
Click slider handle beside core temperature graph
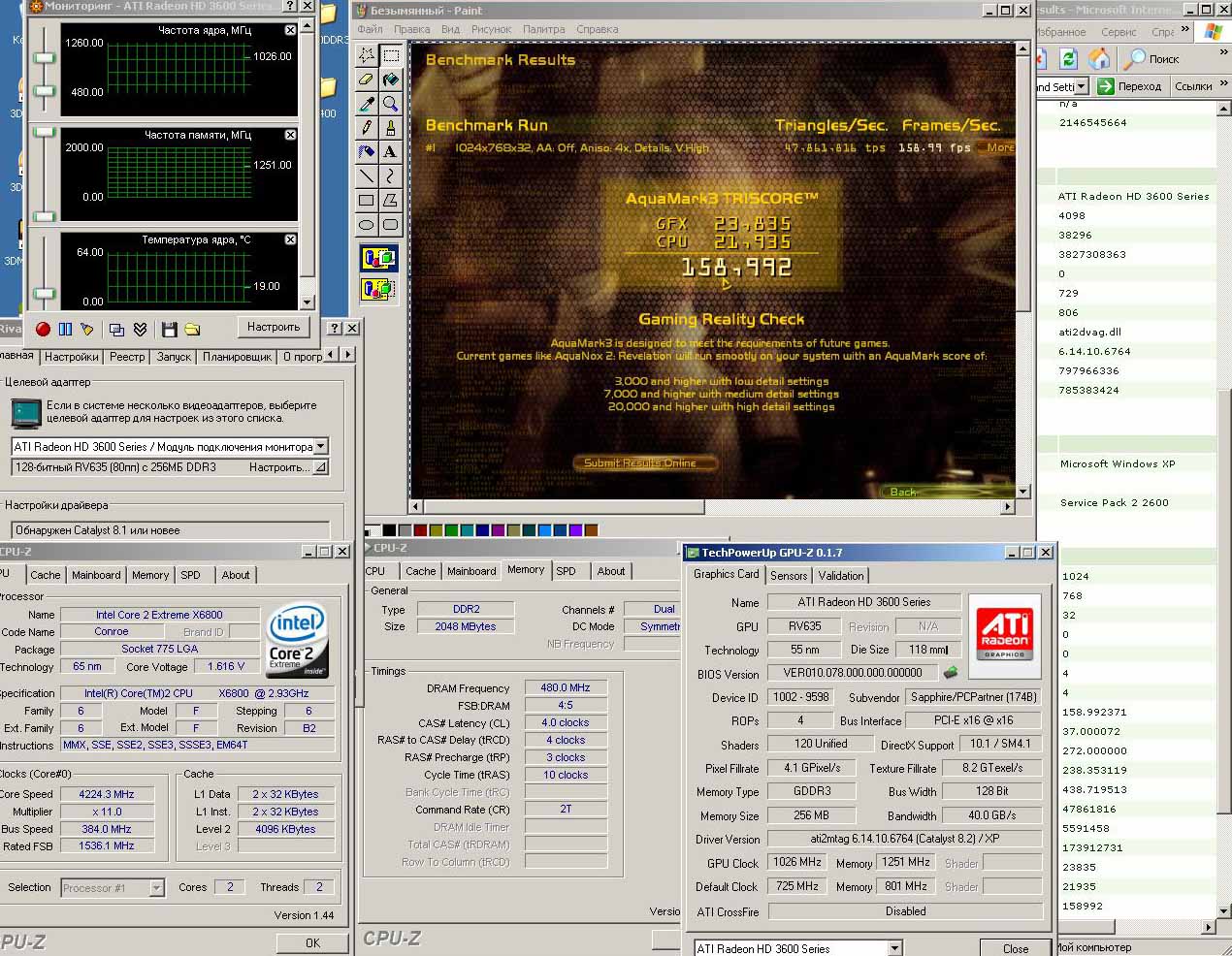click(44, 293)
